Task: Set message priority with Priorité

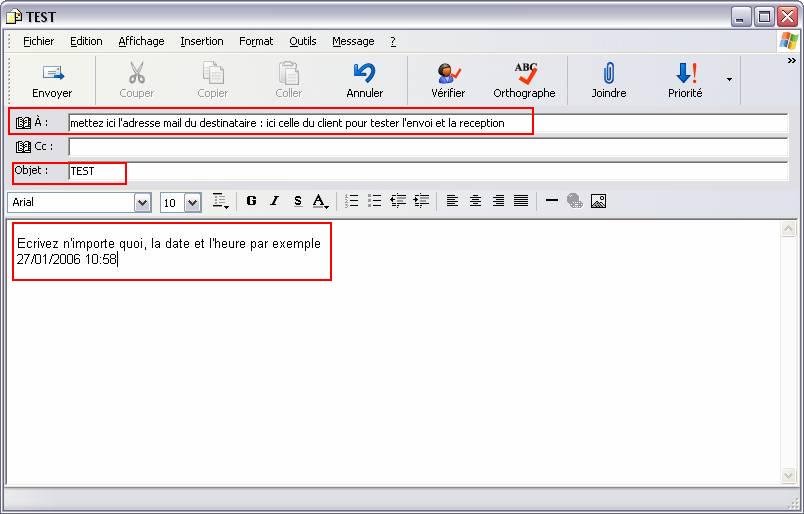Action: (685, 81)
